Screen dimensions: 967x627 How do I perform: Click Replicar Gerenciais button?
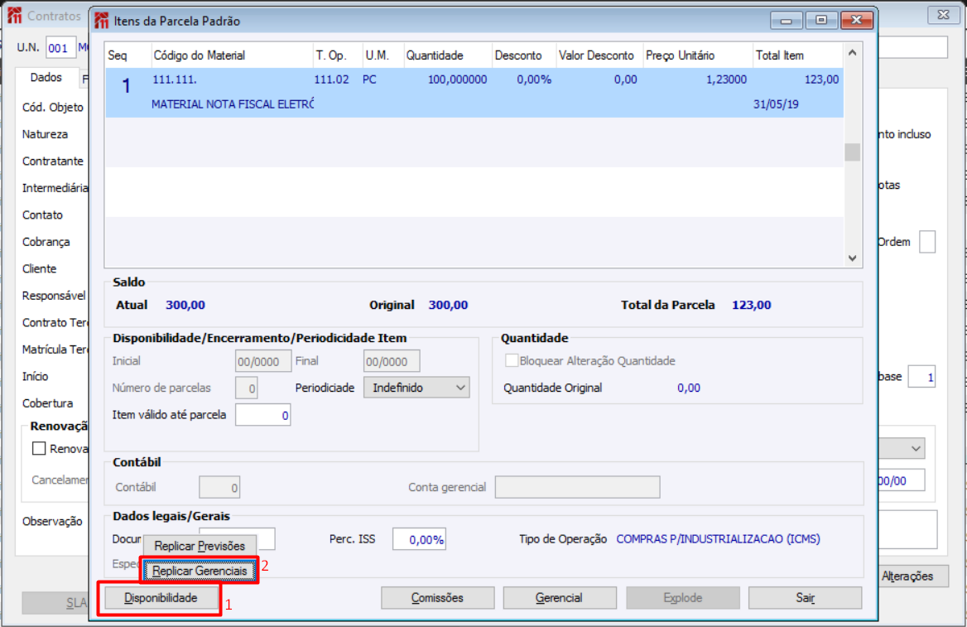[x=199, y=571]
